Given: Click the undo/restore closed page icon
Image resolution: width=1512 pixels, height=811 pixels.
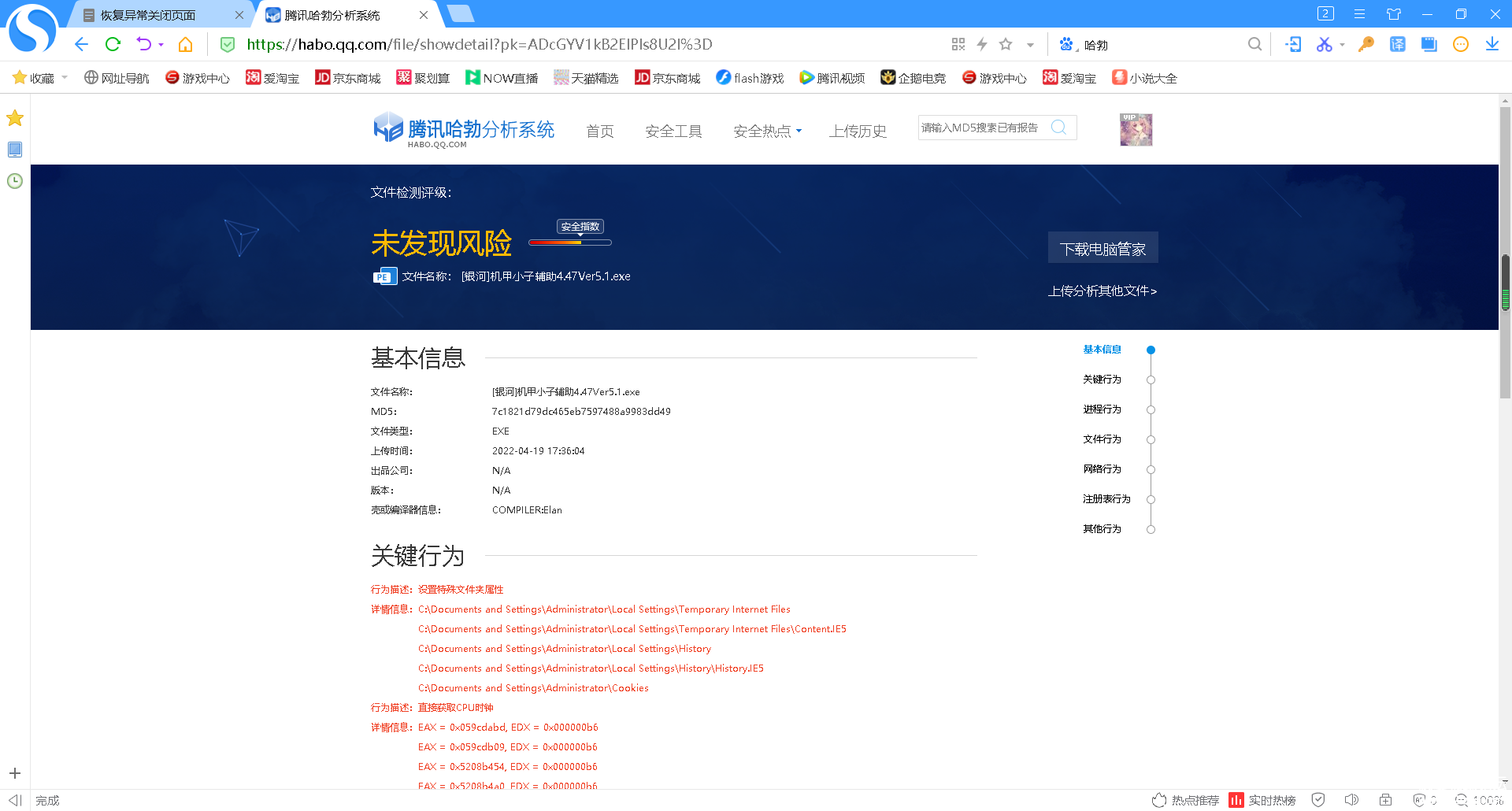Looking at the screenshot, I should click(143, 45).
